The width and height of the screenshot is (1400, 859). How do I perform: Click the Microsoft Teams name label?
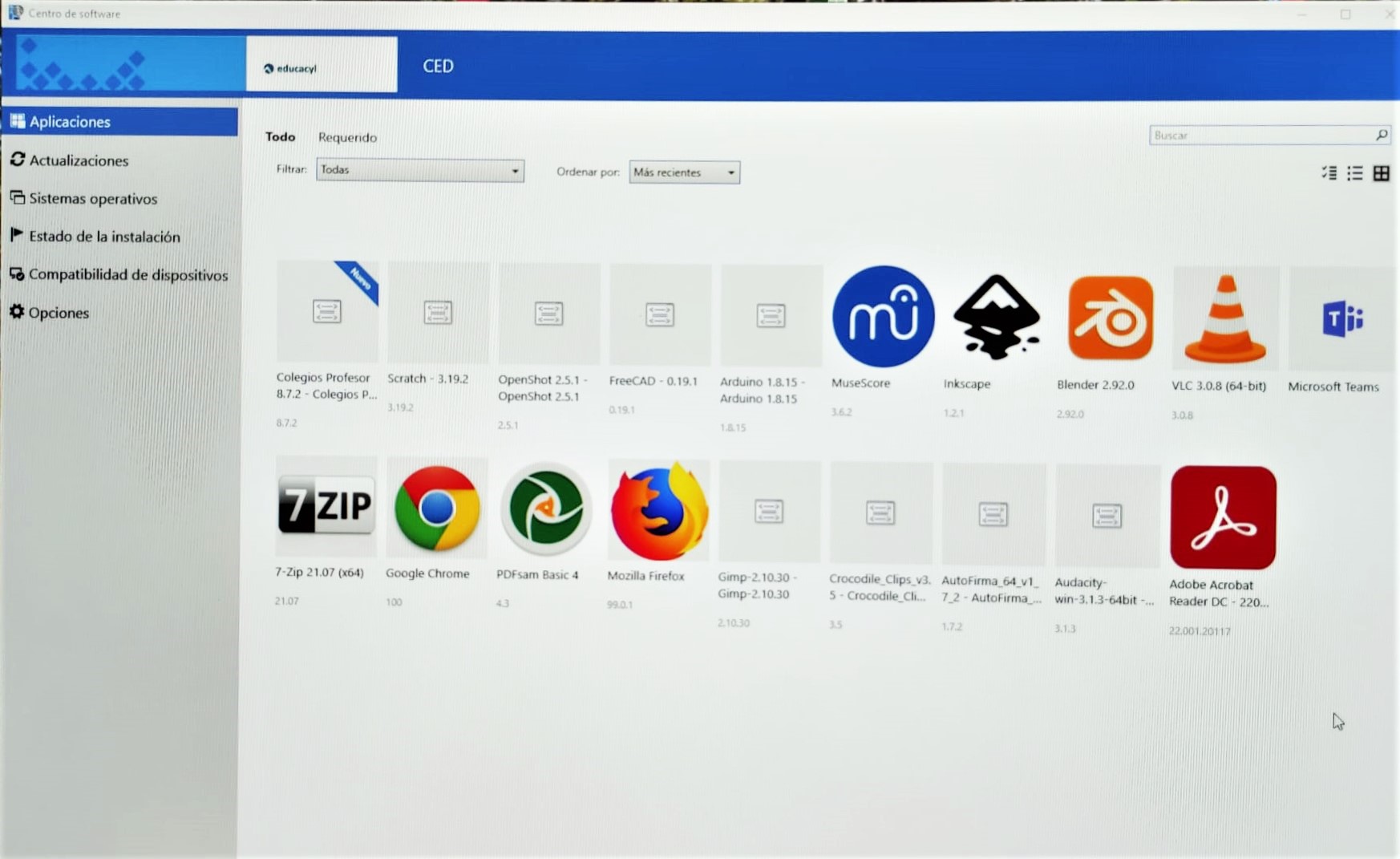pos(1333,386)
